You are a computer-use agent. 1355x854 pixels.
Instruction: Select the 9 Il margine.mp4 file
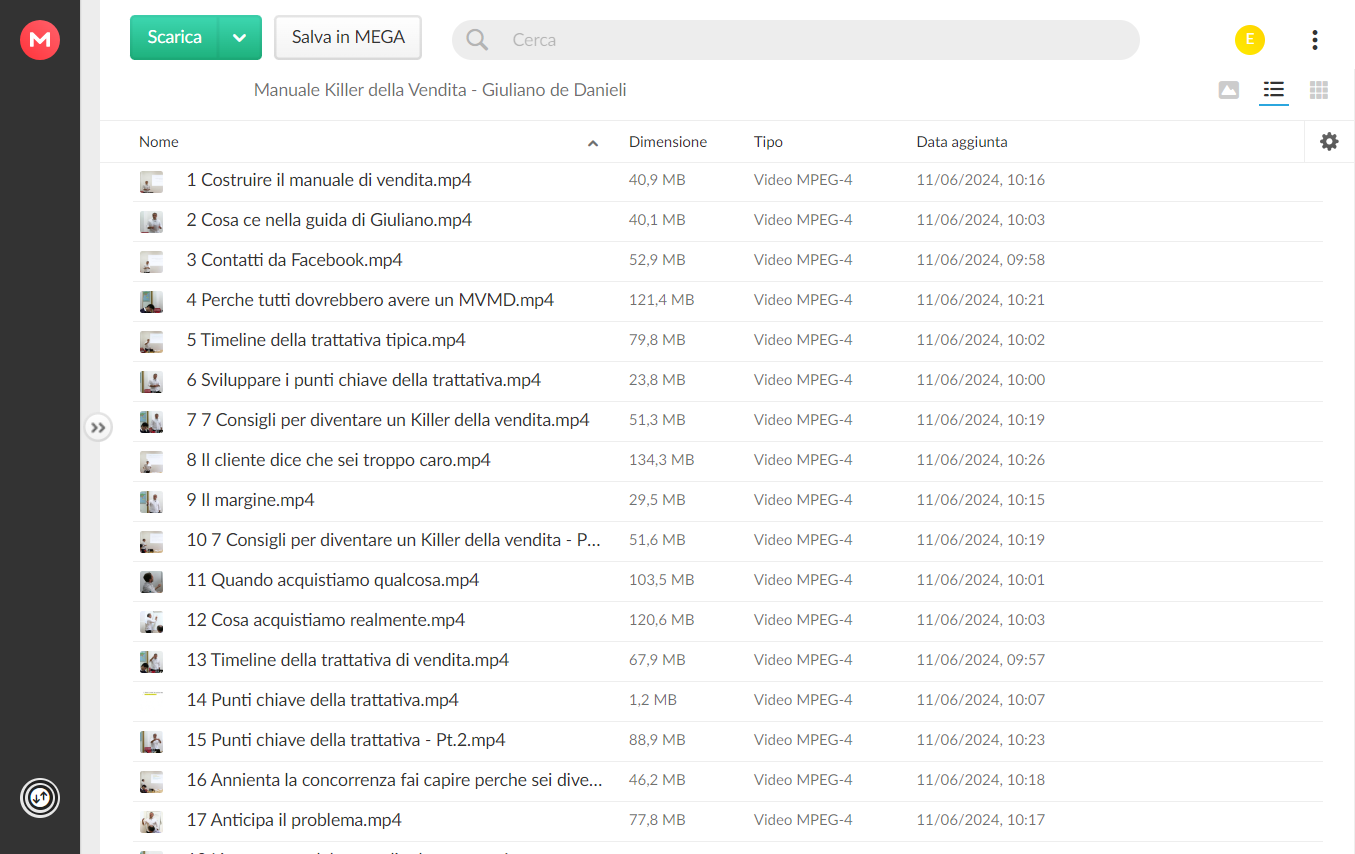coord(728,500)
